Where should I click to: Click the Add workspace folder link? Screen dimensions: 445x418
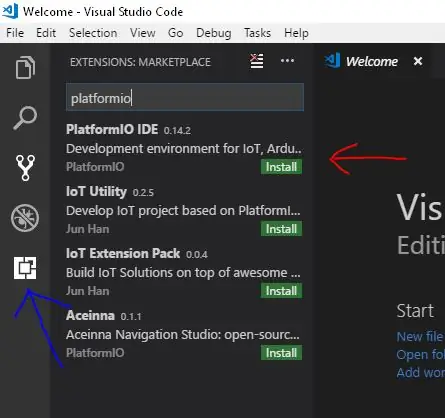[x=420, y=373]
